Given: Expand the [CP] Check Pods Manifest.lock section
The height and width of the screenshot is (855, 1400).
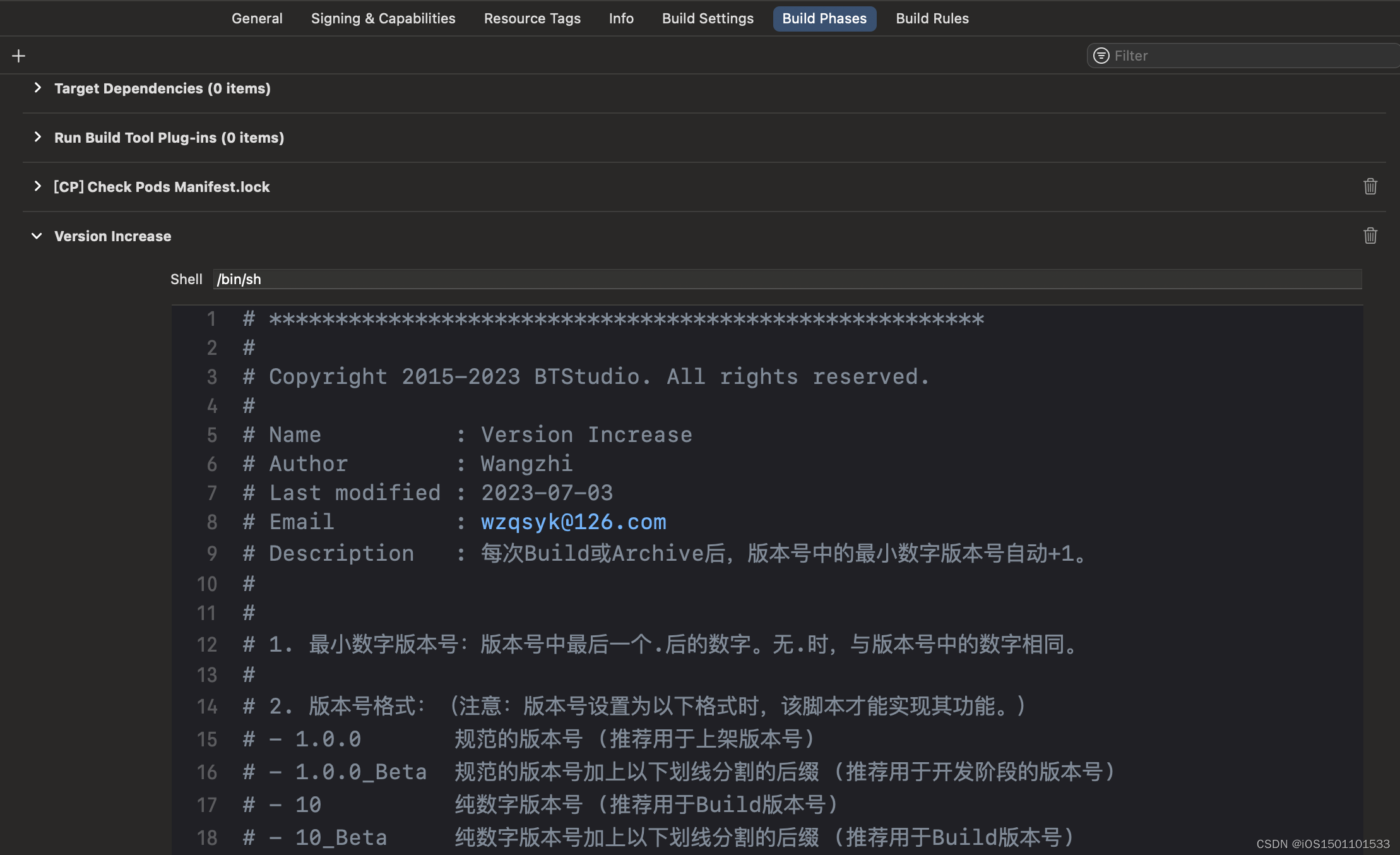Looking at the screenshot, I should point(38,187).
